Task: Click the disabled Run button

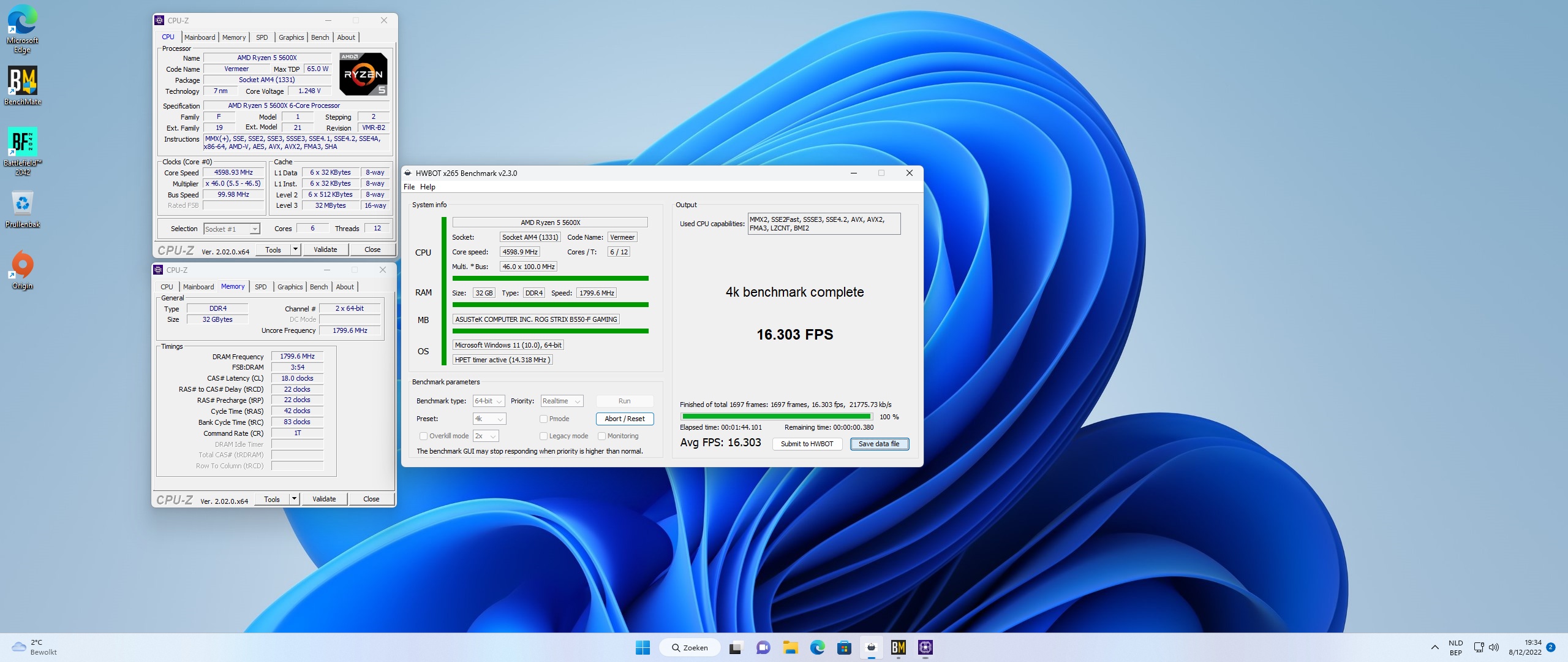Action: tap(624, 401)
